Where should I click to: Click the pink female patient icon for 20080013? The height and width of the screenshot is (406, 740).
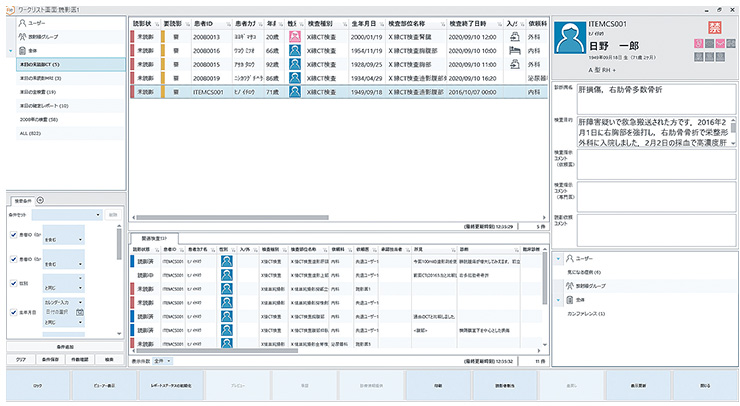click(296, 34)
